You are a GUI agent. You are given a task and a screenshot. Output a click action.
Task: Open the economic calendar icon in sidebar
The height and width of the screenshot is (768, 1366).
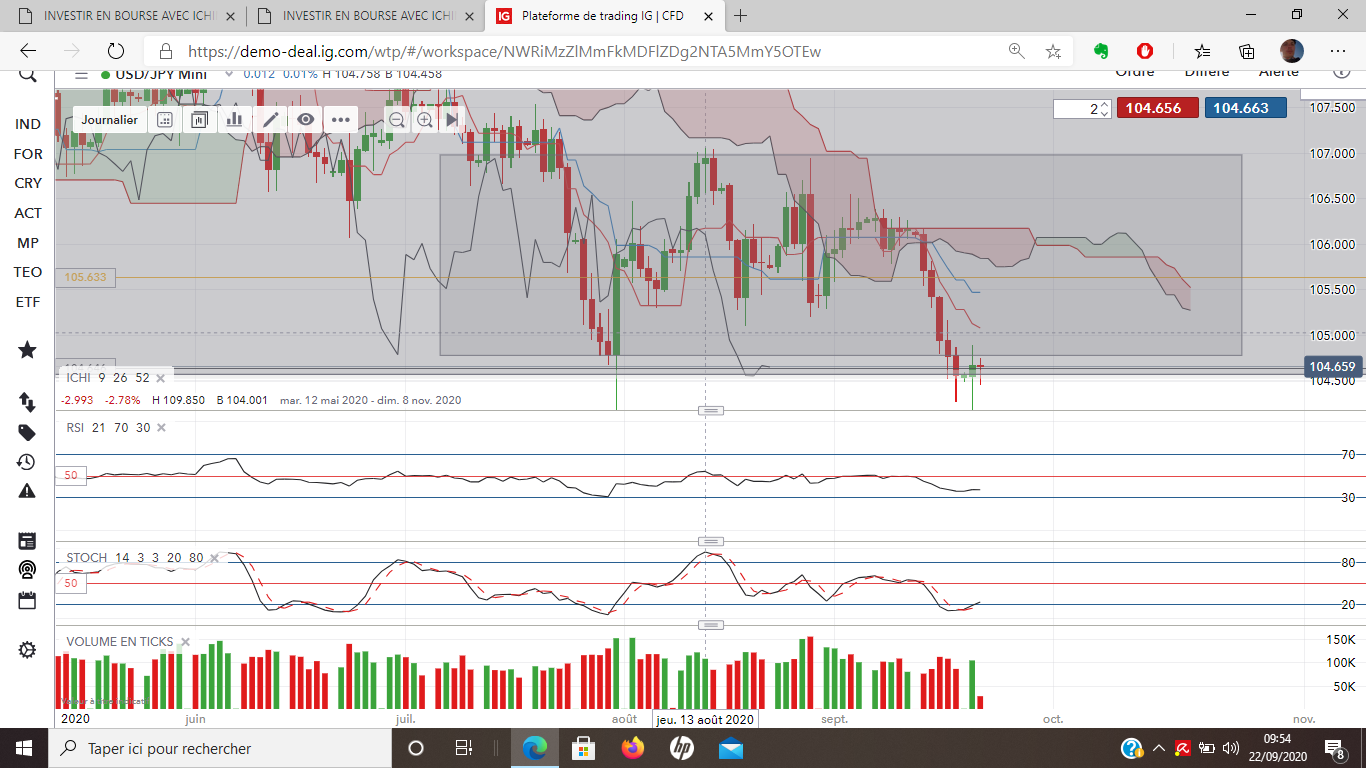[27, 600]
